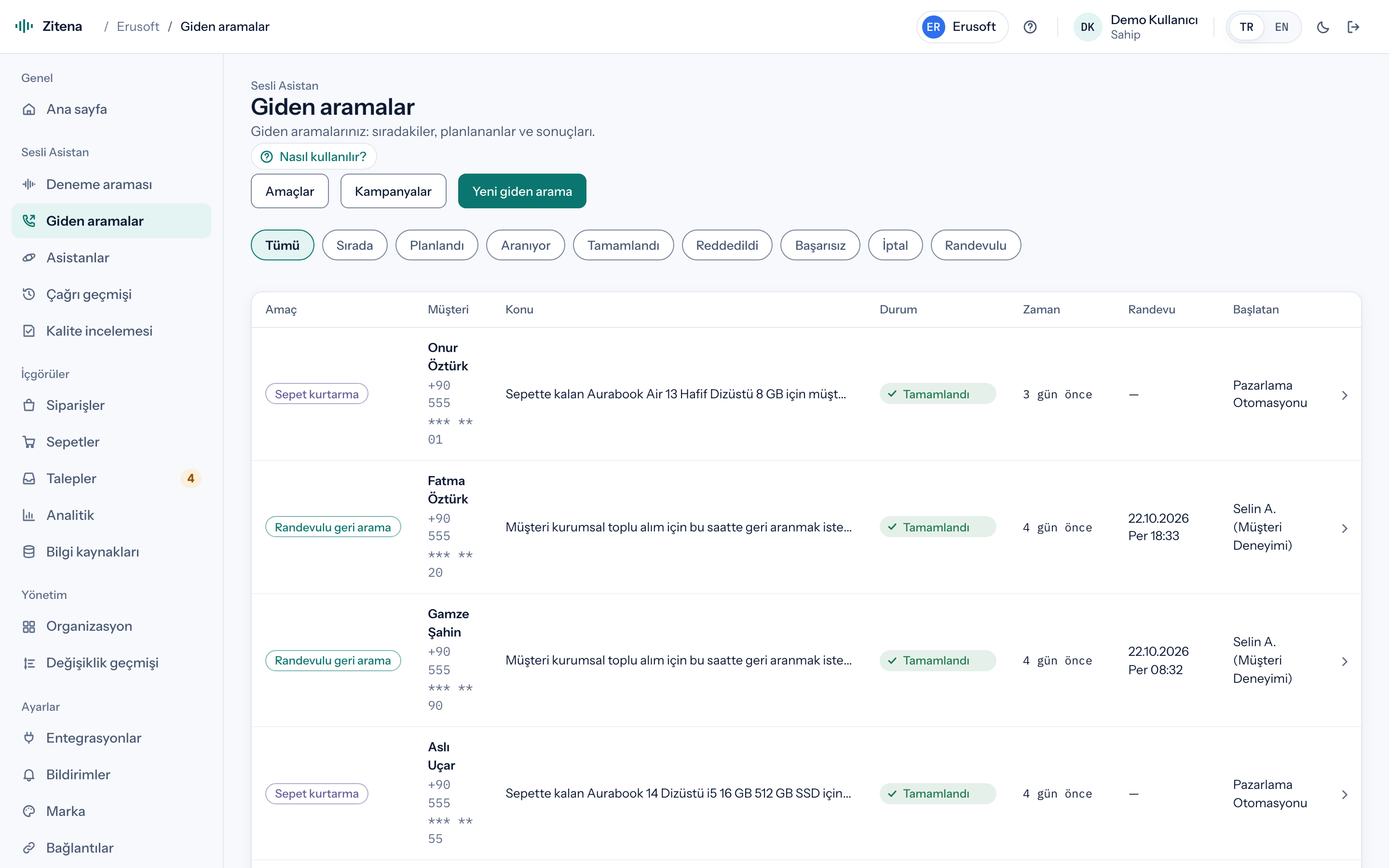This screenshot has height=868, width=1389.
Task: Open Sepetler via the cart icon
Action: pos(29,442)
